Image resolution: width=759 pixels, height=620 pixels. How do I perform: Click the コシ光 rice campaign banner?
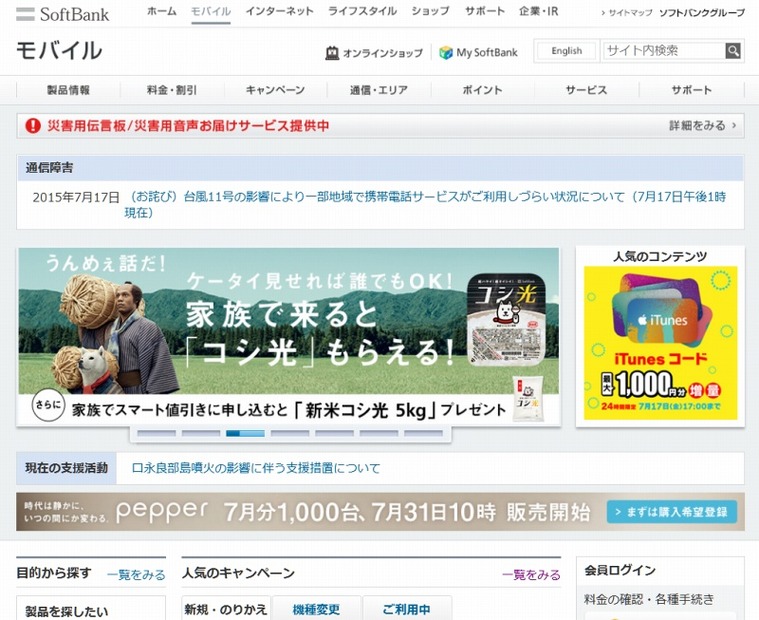point(288,337)
